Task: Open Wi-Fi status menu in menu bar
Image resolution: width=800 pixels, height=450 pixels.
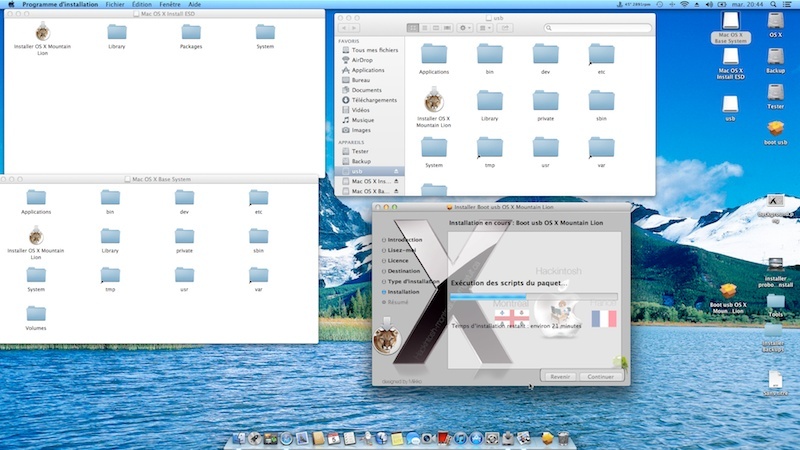Action: coord(684,4)
